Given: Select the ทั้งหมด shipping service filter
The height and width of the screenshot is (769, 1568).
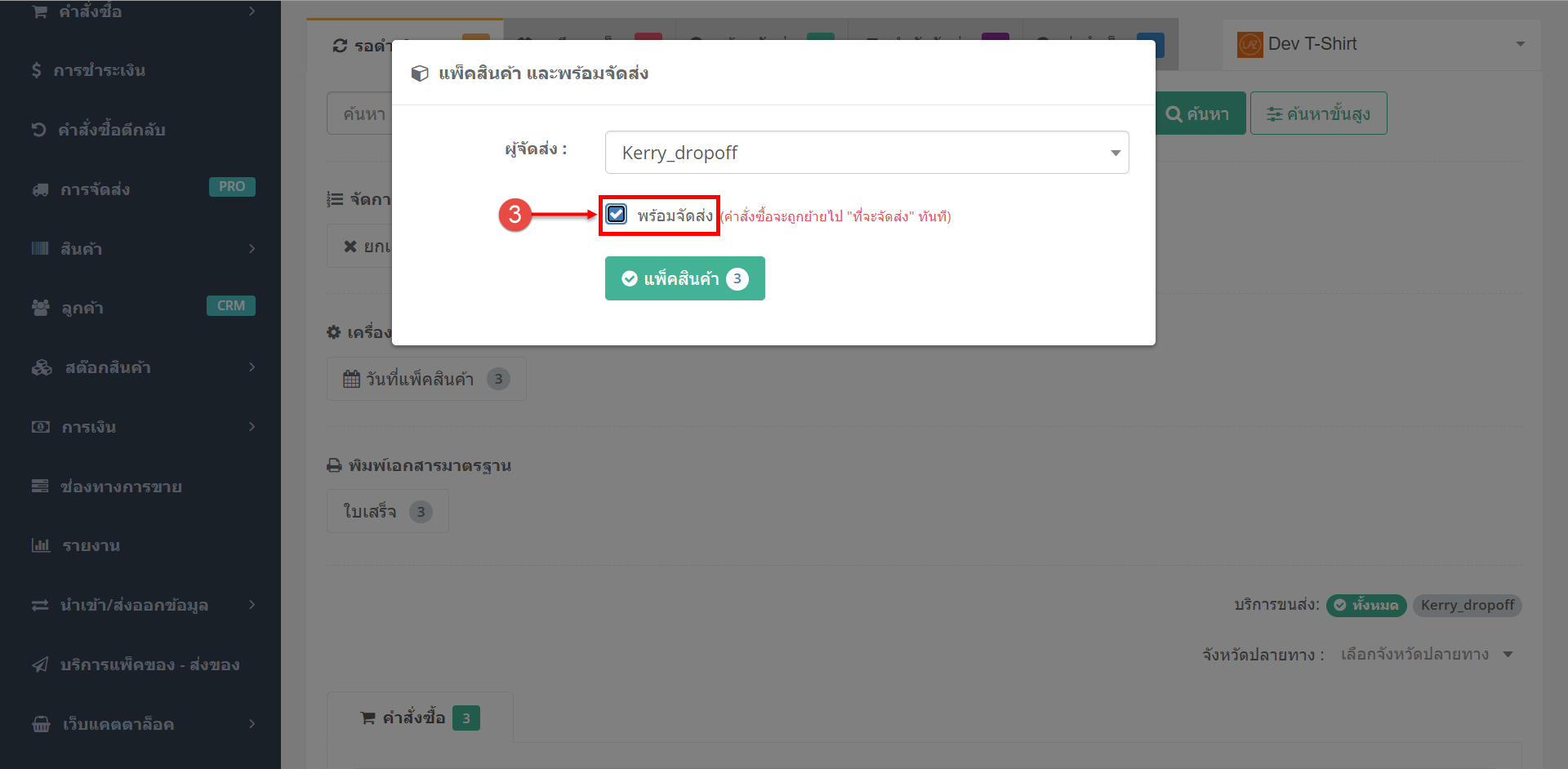Looking at the screenshot, I should [1366, 605].
